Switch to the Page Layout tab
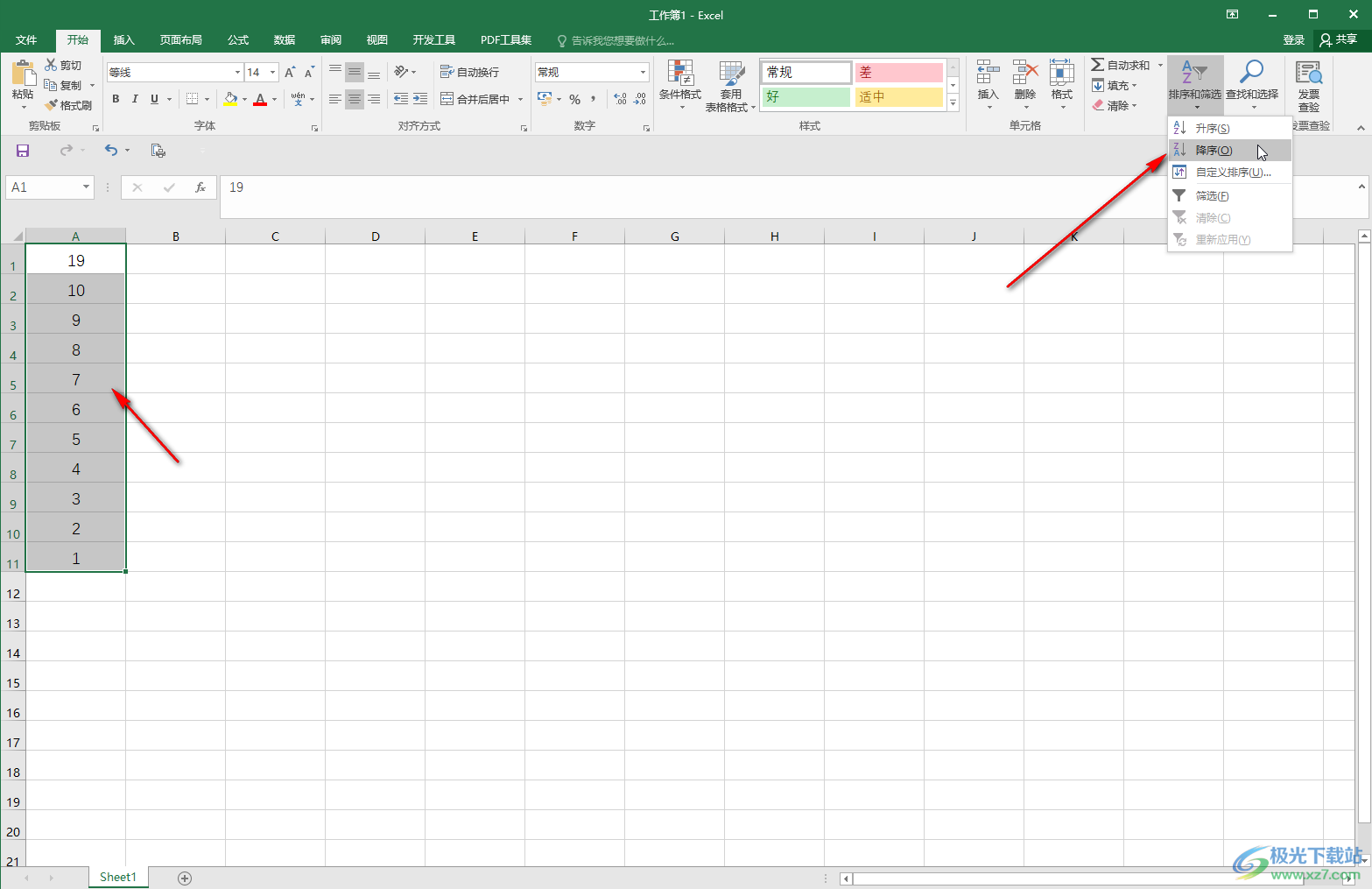Screen dimensions: 1372x889 [x=181, y=40]
